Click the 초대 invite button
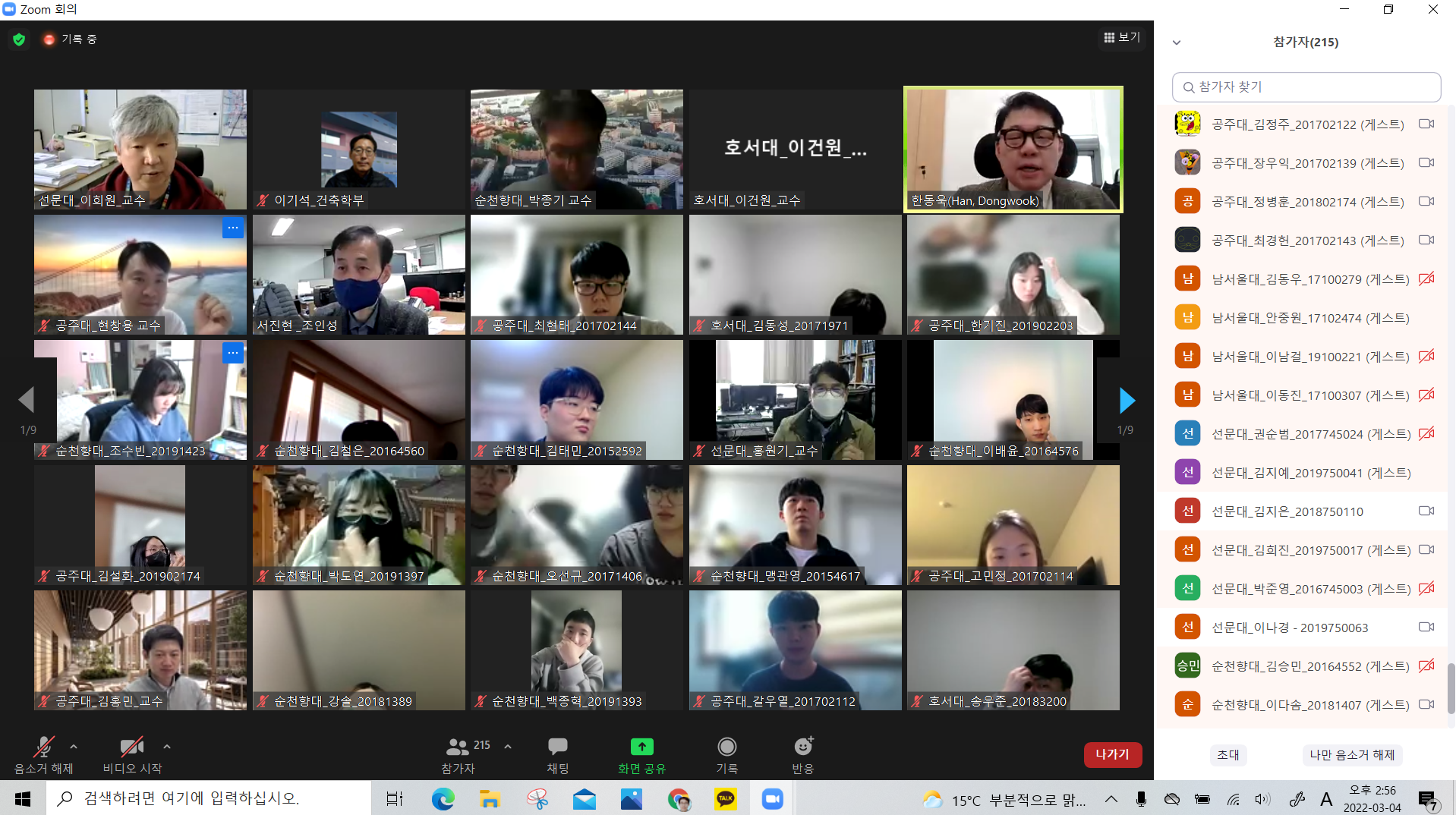Screen dimensions: 1456x815 click(x=1228, y=755)
